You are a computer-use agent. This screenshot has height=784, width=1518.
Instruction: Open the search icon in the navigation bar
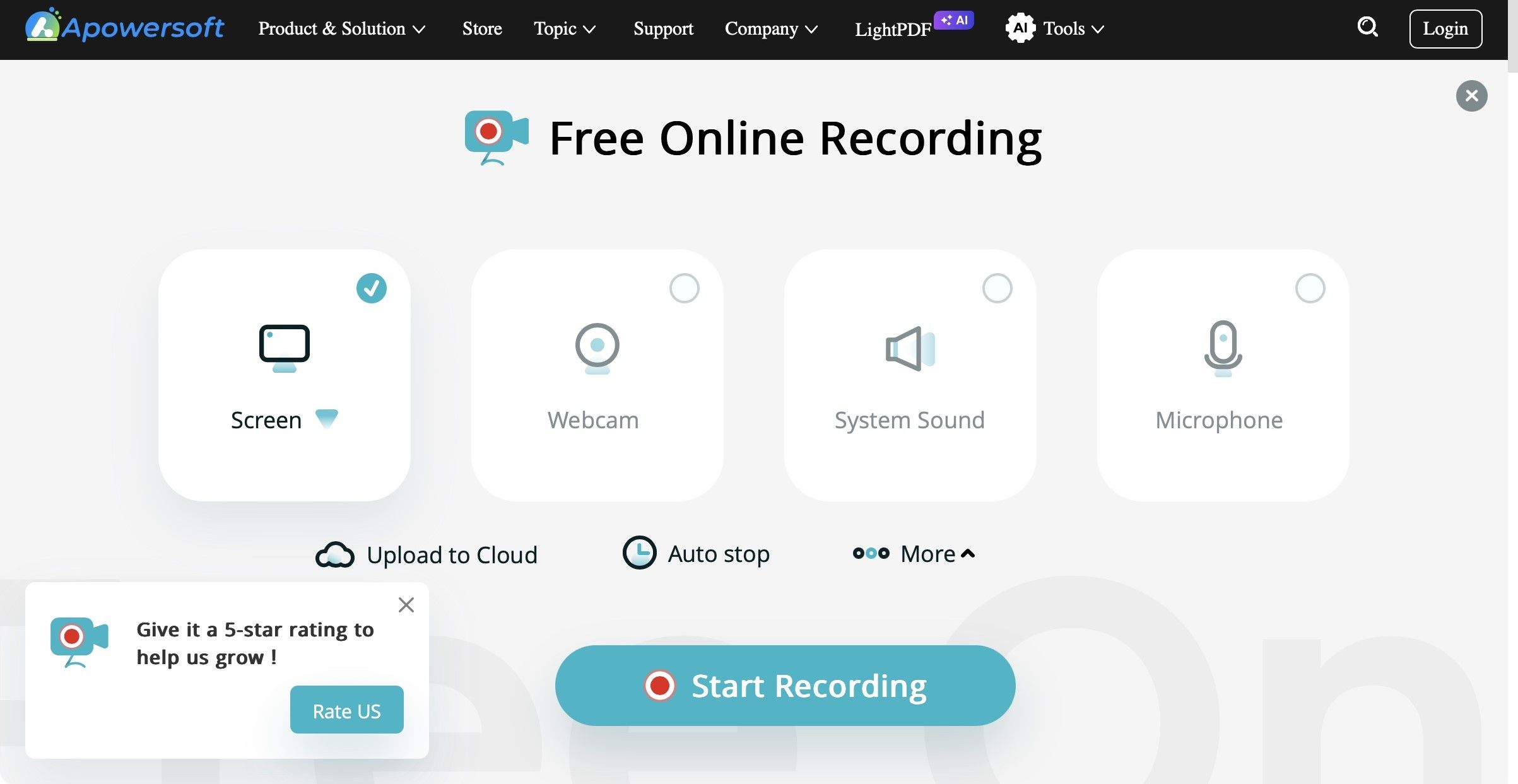1368,28
